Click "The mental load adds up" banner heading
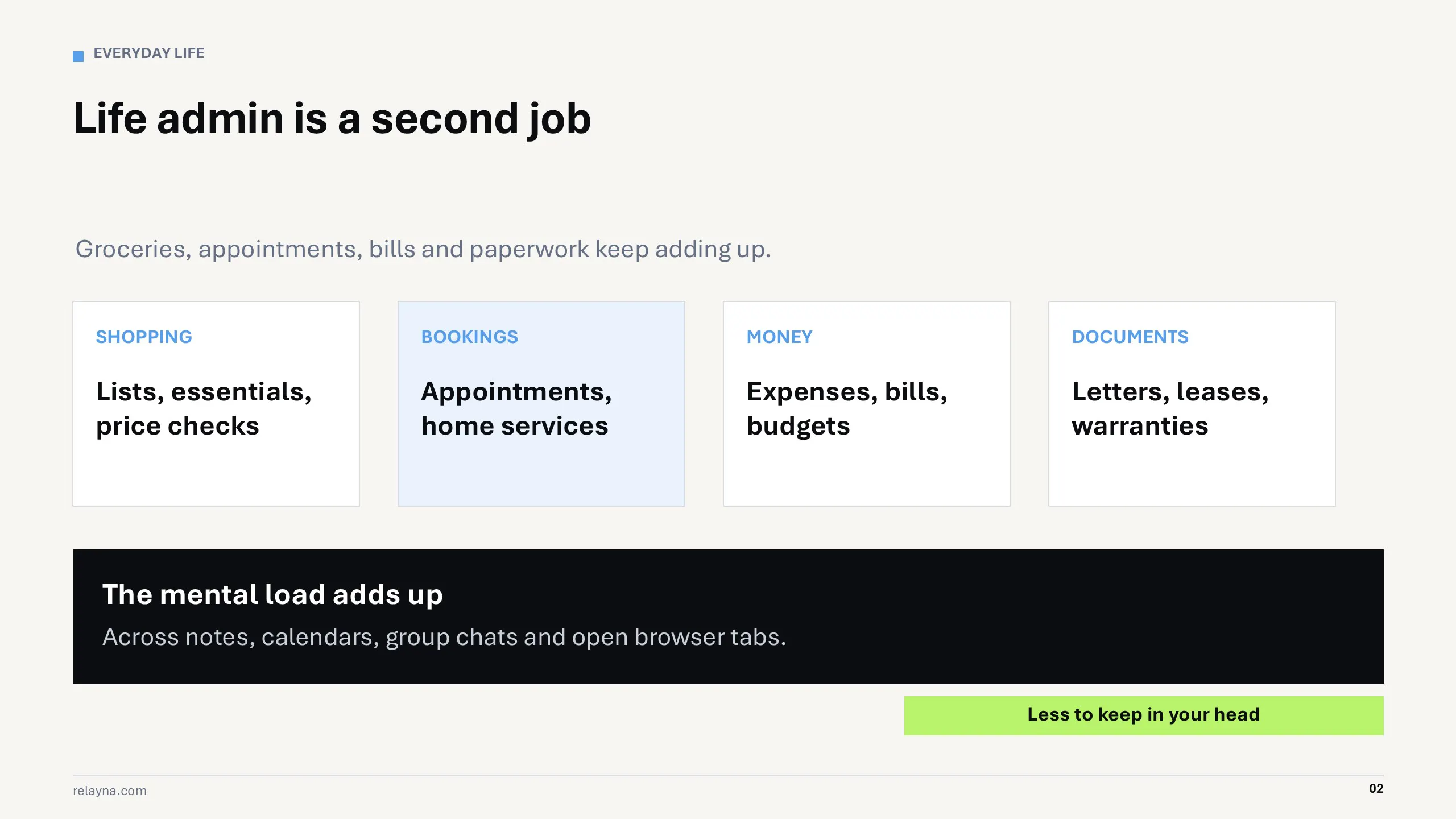This screenshot has width=1456, height=819. tap(272, 595)
